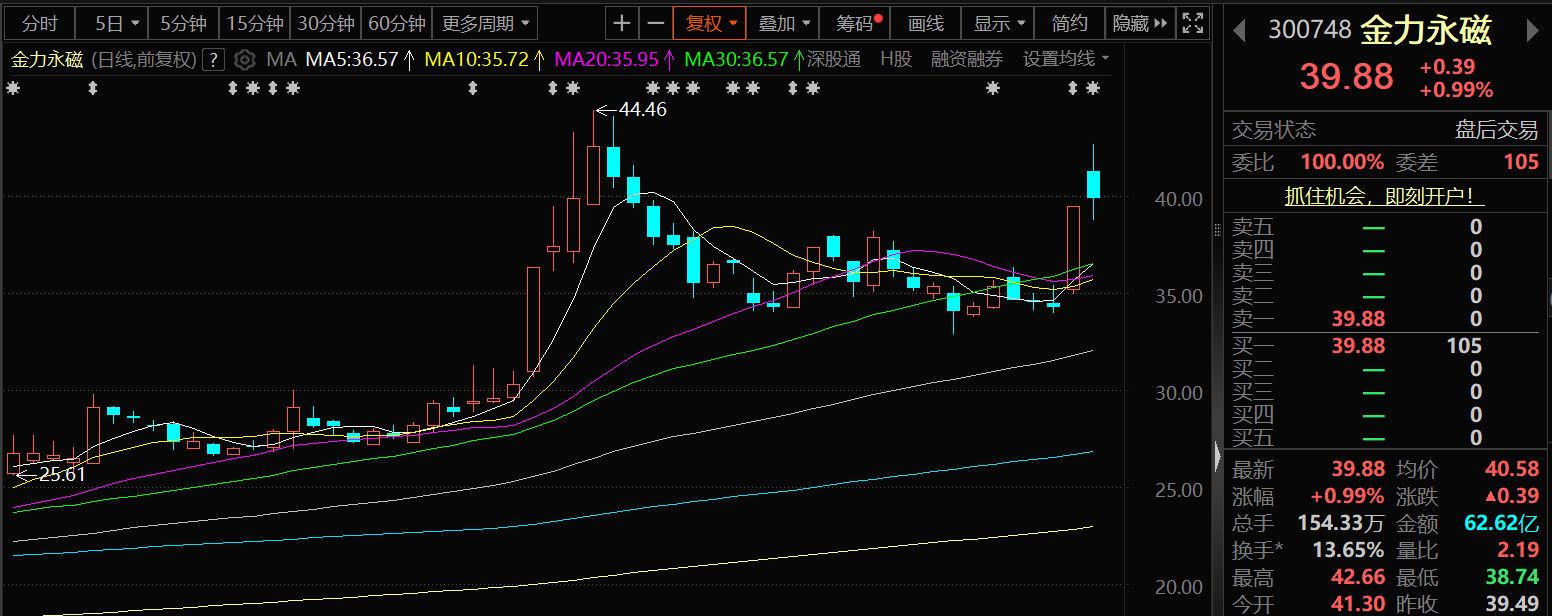Screen dimensions: 1552x616
Task: Click the 抓住机会，即刻开户 link
Action: [1384, 197]
